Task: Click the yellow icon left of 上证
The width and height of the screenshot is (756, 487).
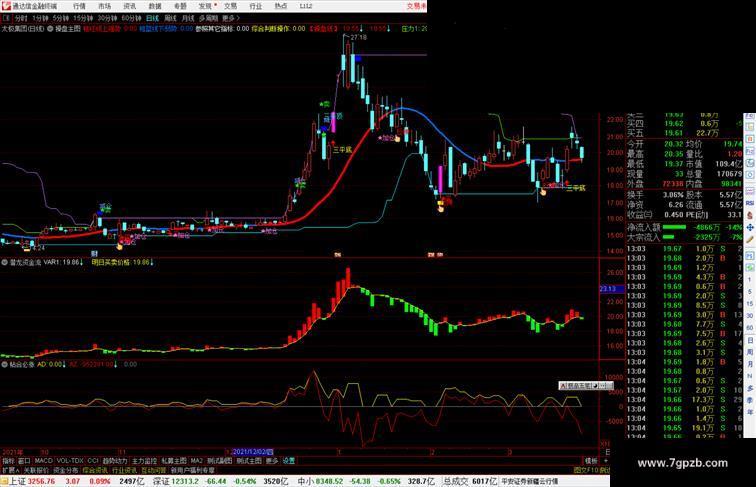Action: [4, 481]
